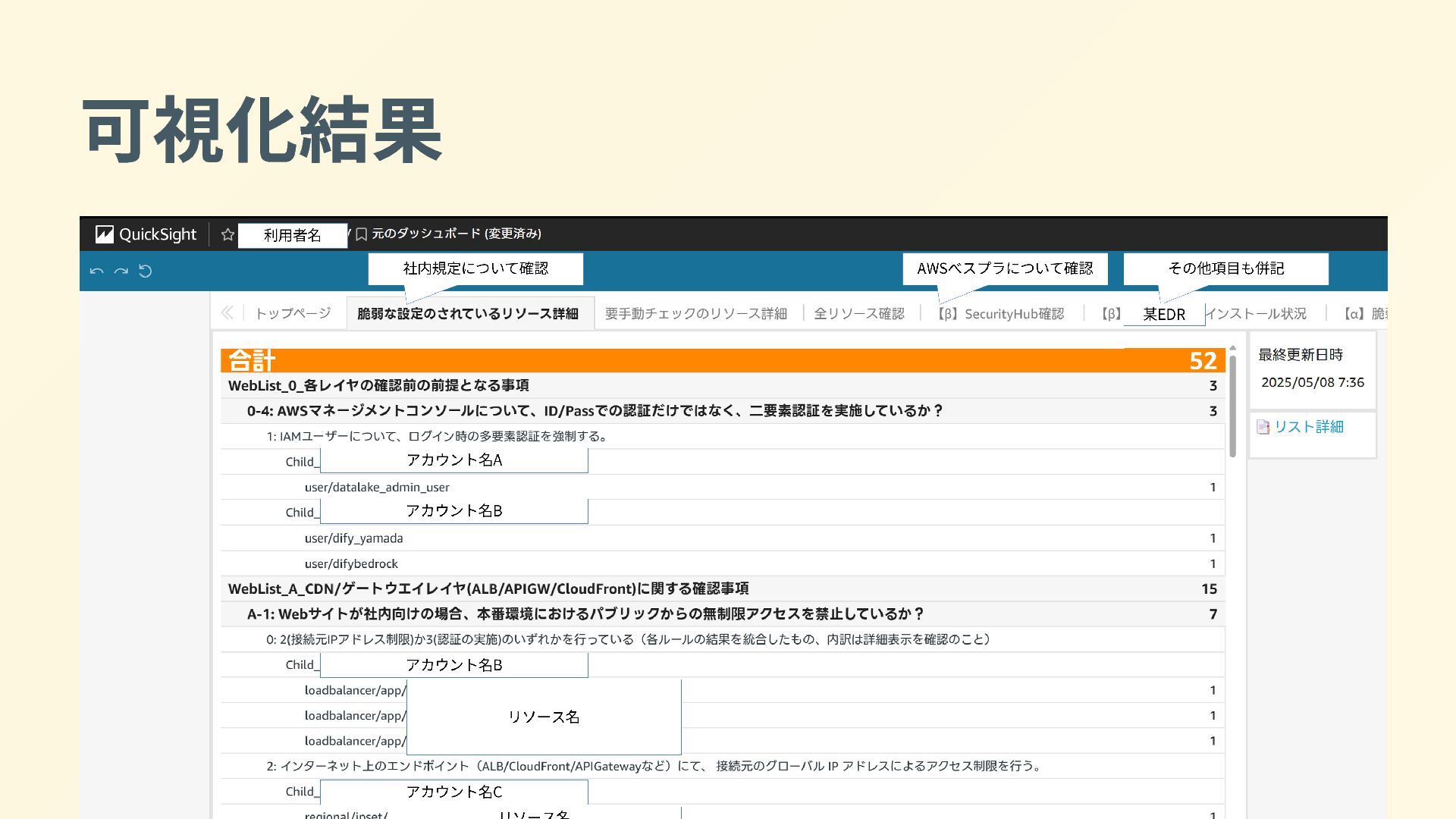This screenshot has width=1456, height=819.
Task: Collapse the WebList_A_CDN/ゲートウエイレイヤ group row
Action: 488,589
